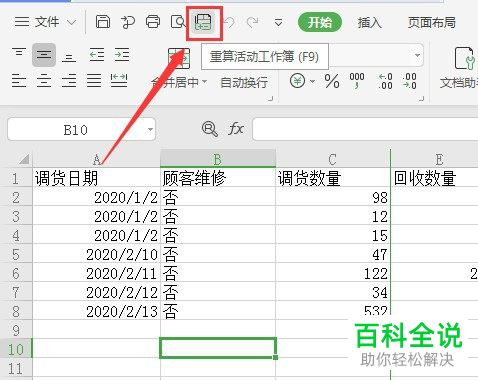Click the select-all corner triangle
This screenshot has width=478, height=380.
coord(23,159)
